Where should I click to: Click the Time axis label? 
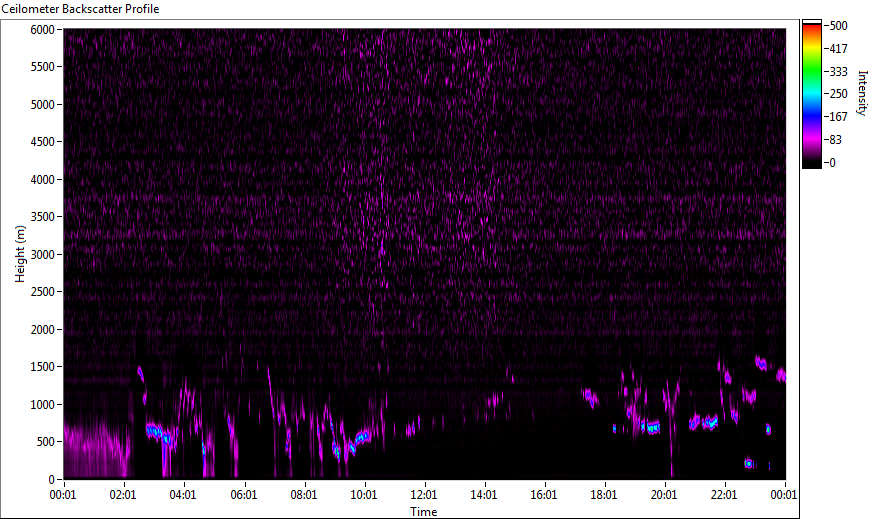[424, 512]
